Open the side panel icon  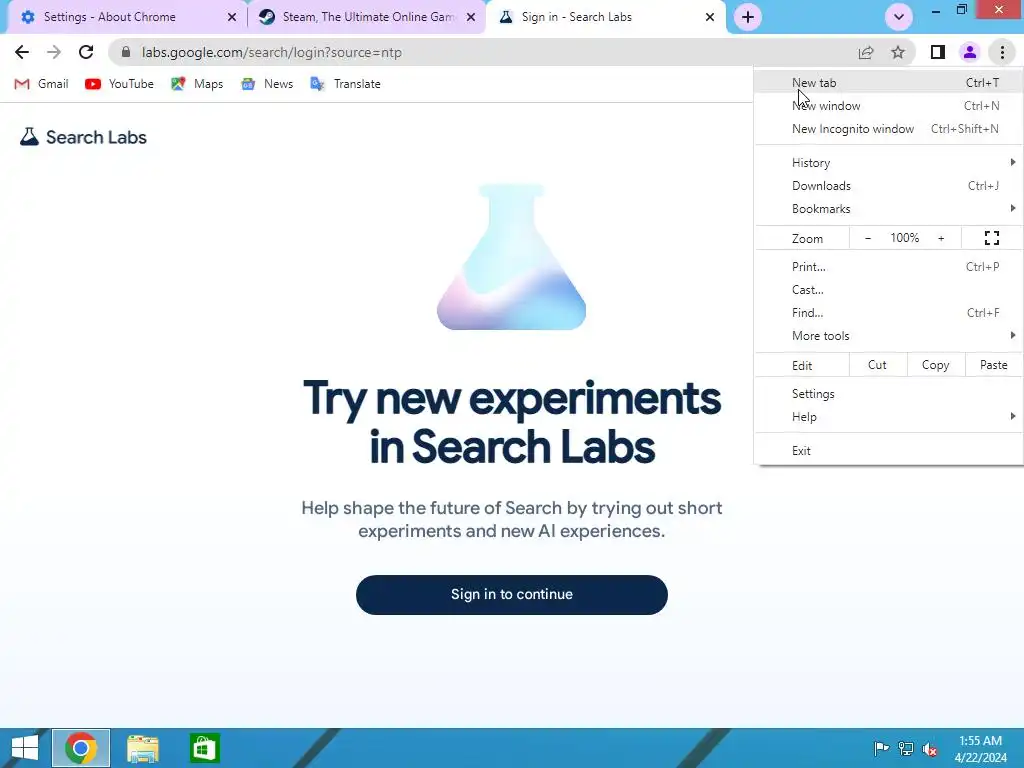938,52
